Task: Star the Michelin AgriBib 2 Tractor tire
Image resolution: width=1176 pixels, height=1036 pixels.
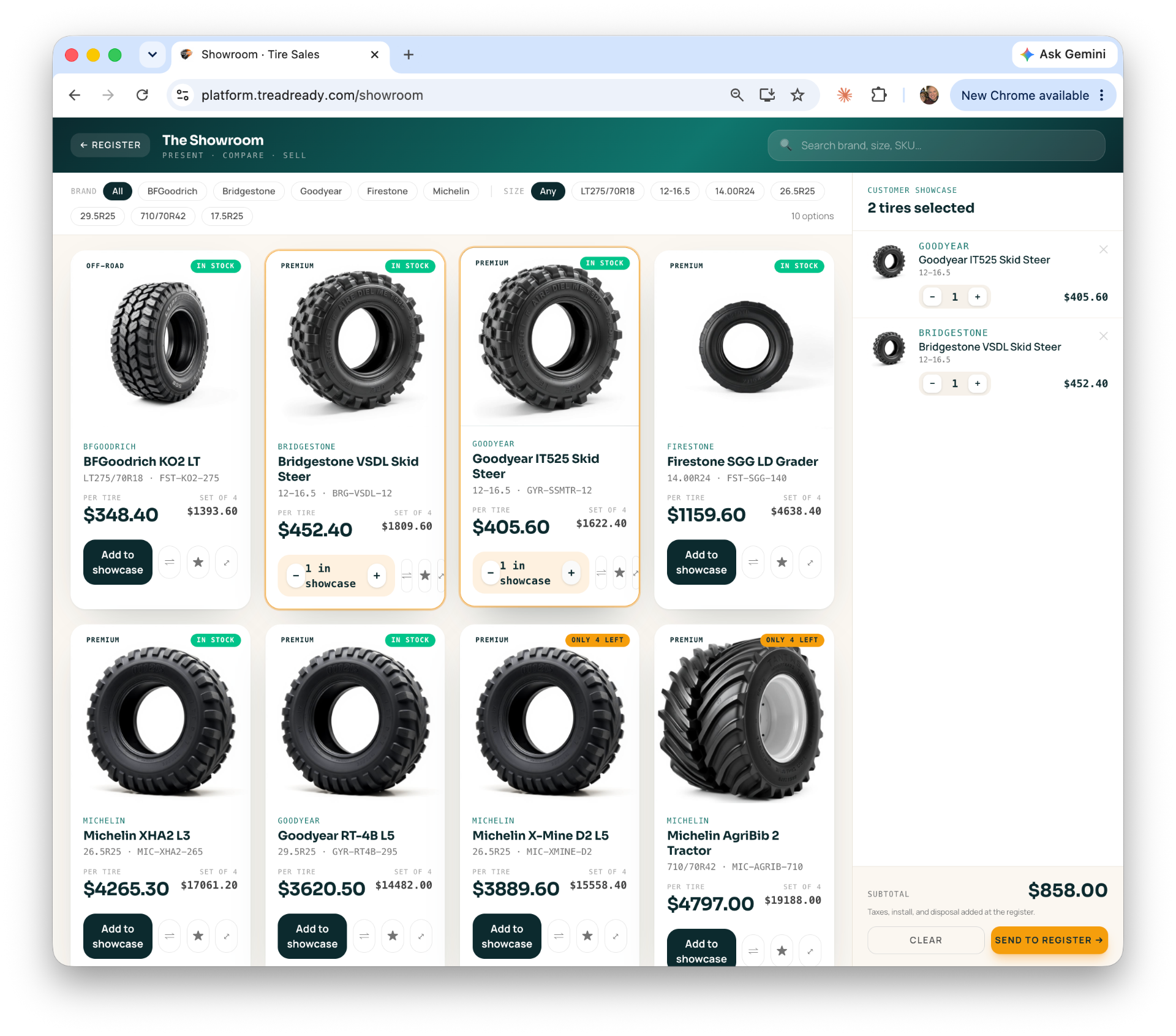Action: click(x=782, y=951)
